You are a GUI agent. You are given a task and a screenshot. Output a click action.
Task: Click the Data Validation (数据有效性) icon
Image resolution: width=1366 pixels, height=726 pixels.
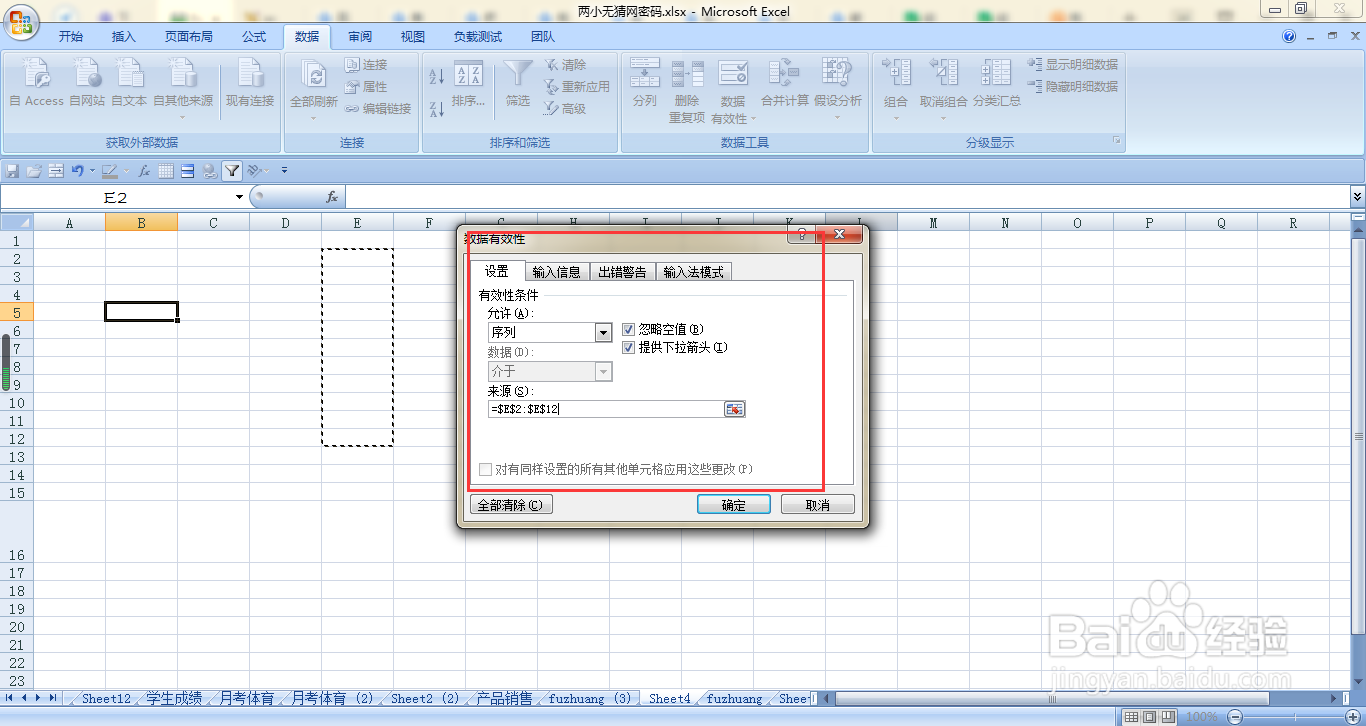(x=733, y=73)
